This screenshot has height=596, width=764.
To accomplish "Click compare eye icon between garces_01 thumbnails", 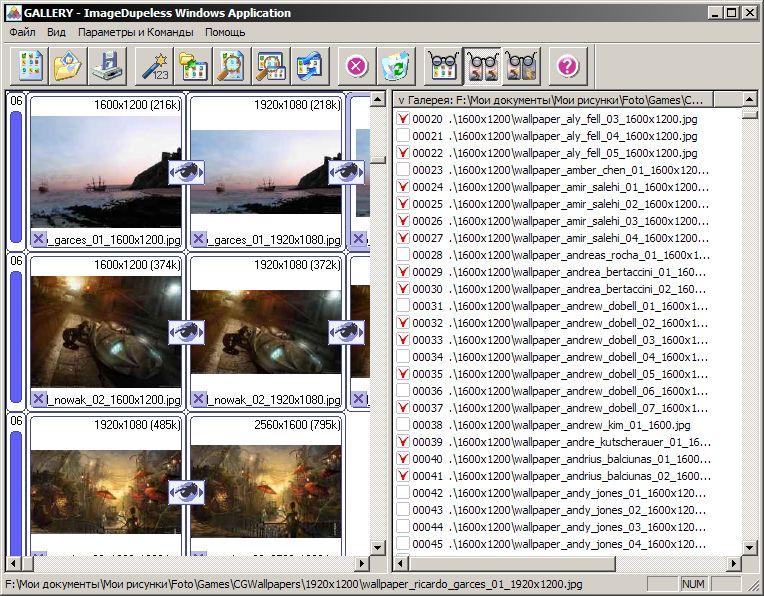I will point(186,172).
